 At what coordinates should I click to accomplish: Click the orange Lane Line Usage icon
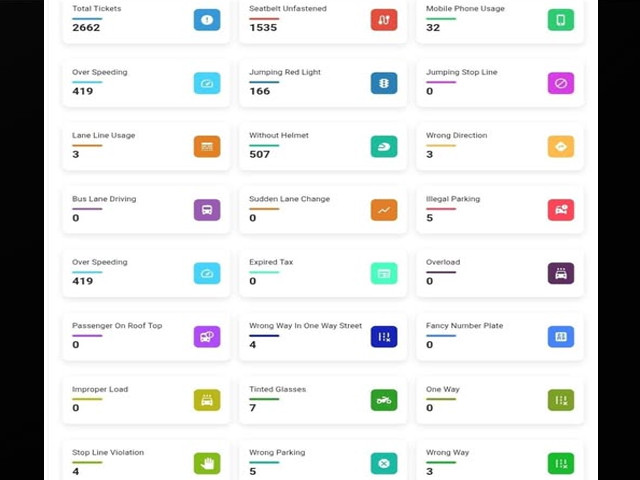207,146
